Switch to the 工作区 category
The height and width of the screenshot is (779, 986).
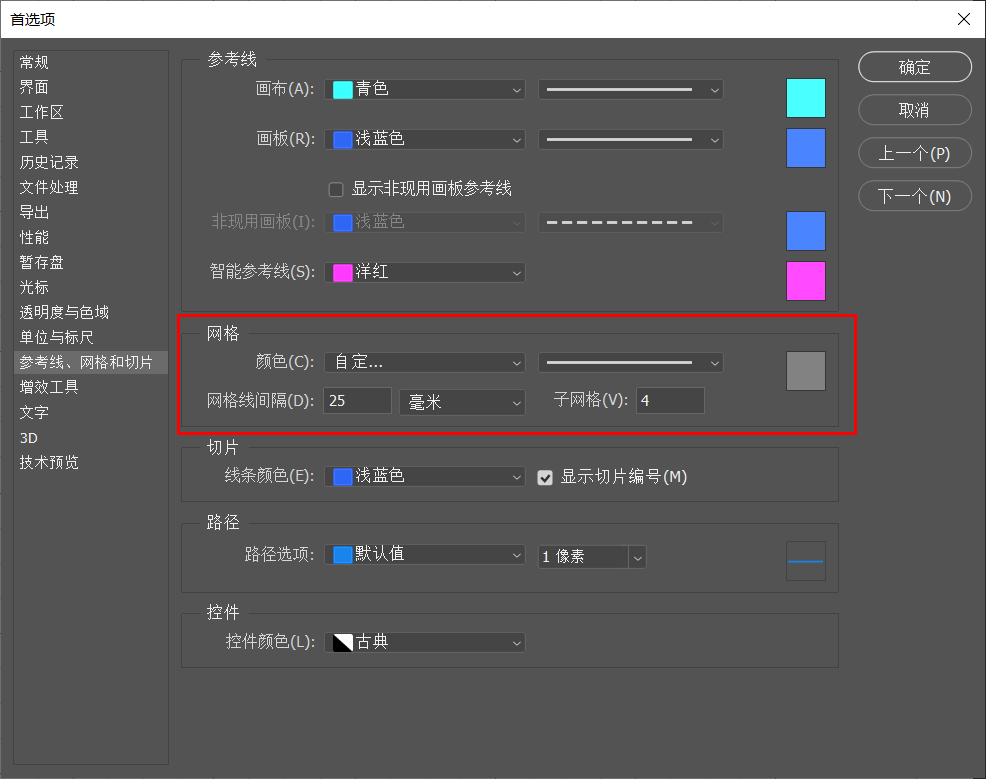coord(42,112)
